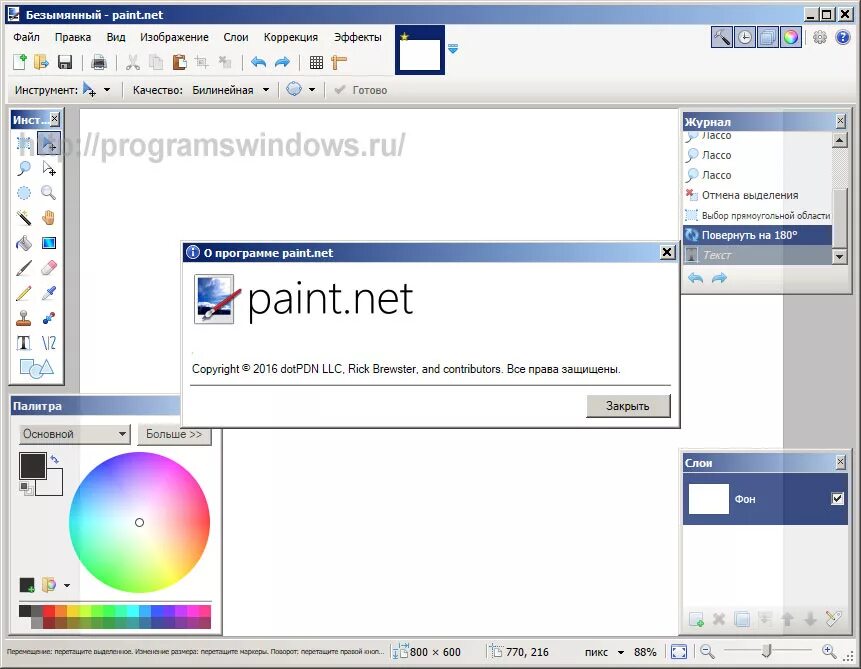Open the selection mode dropdown arrow
The width and height of the screenshot is (861, 669).
point(312,90)
